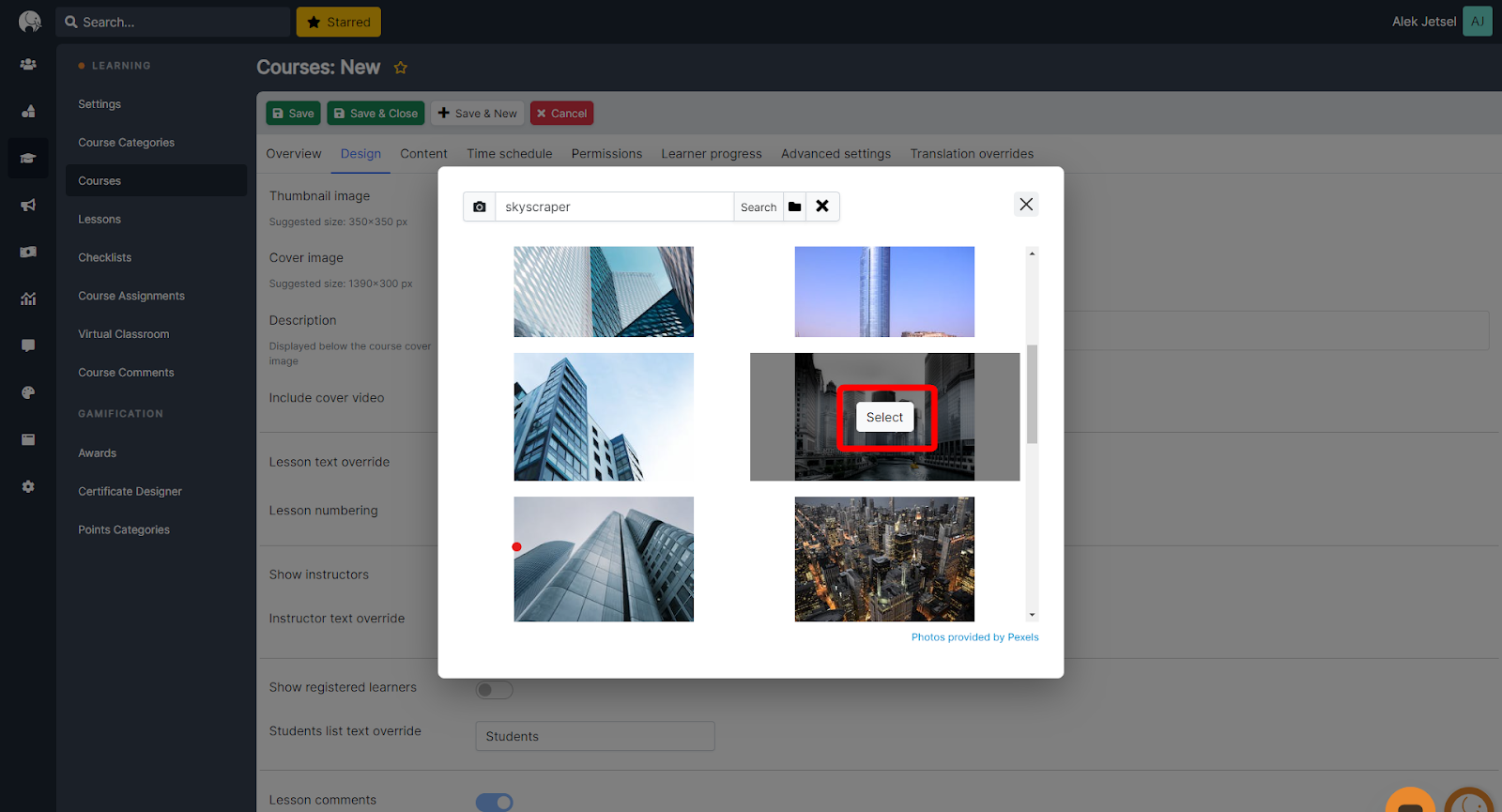Click Select on the dark city photo

(884, 417)
